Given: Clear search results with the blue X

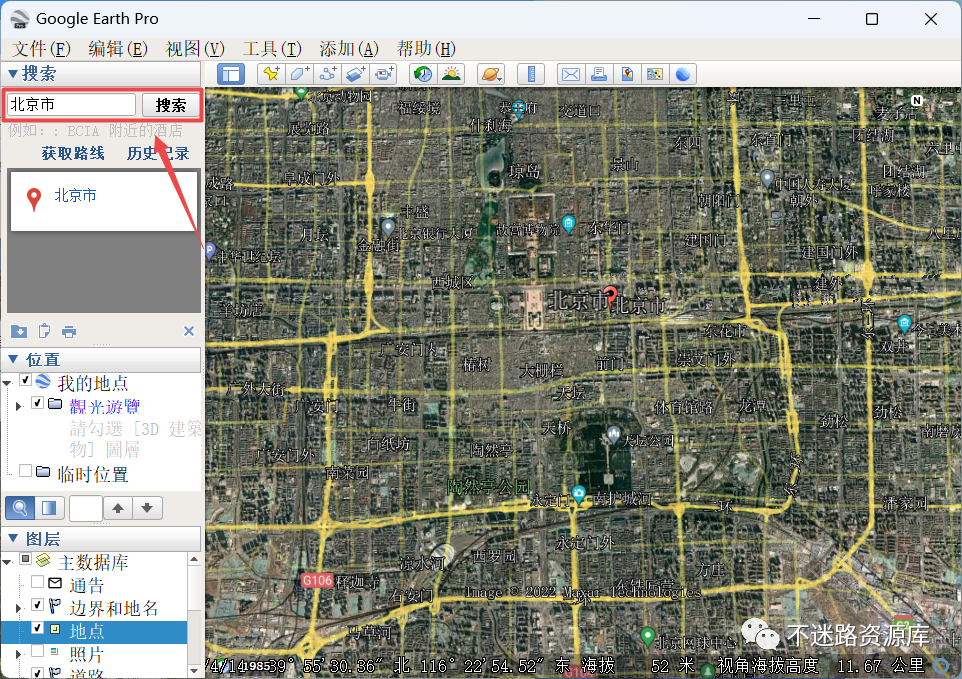Looking at the screenshot, I should point(189,331).
